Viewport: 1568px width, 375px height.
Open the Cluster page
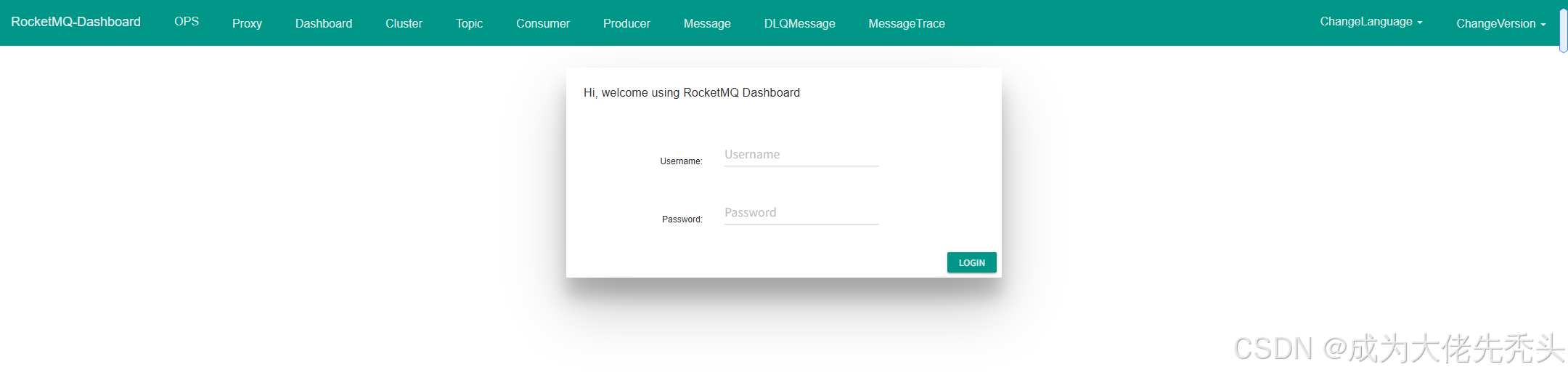tap(404, 23)
